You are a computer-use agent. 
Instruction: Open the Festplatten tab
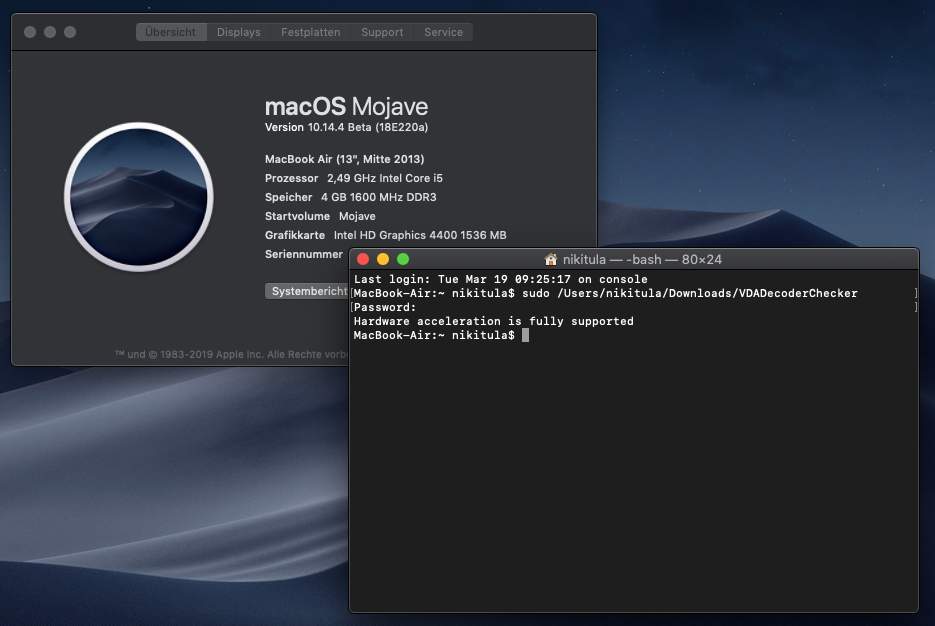pyautogui.click(x=311, y=32)
